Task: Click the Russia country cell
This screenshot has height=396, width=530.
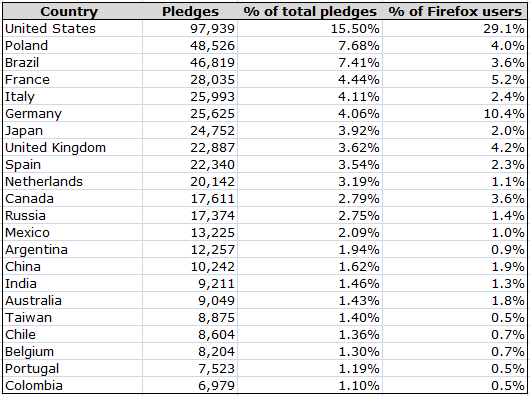Action: (73, 215)
